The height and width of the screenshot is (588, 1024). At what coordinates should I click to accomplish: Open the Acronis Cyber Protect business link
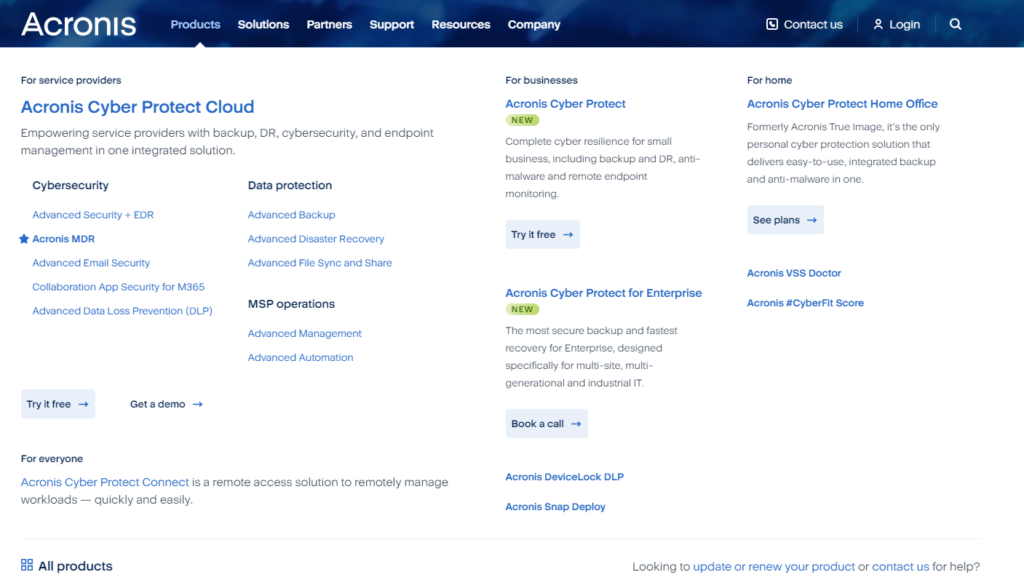tap(565, 104)
